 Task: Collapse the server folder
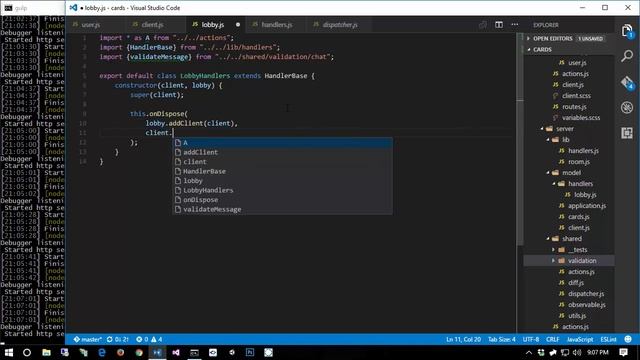(542, 129)
